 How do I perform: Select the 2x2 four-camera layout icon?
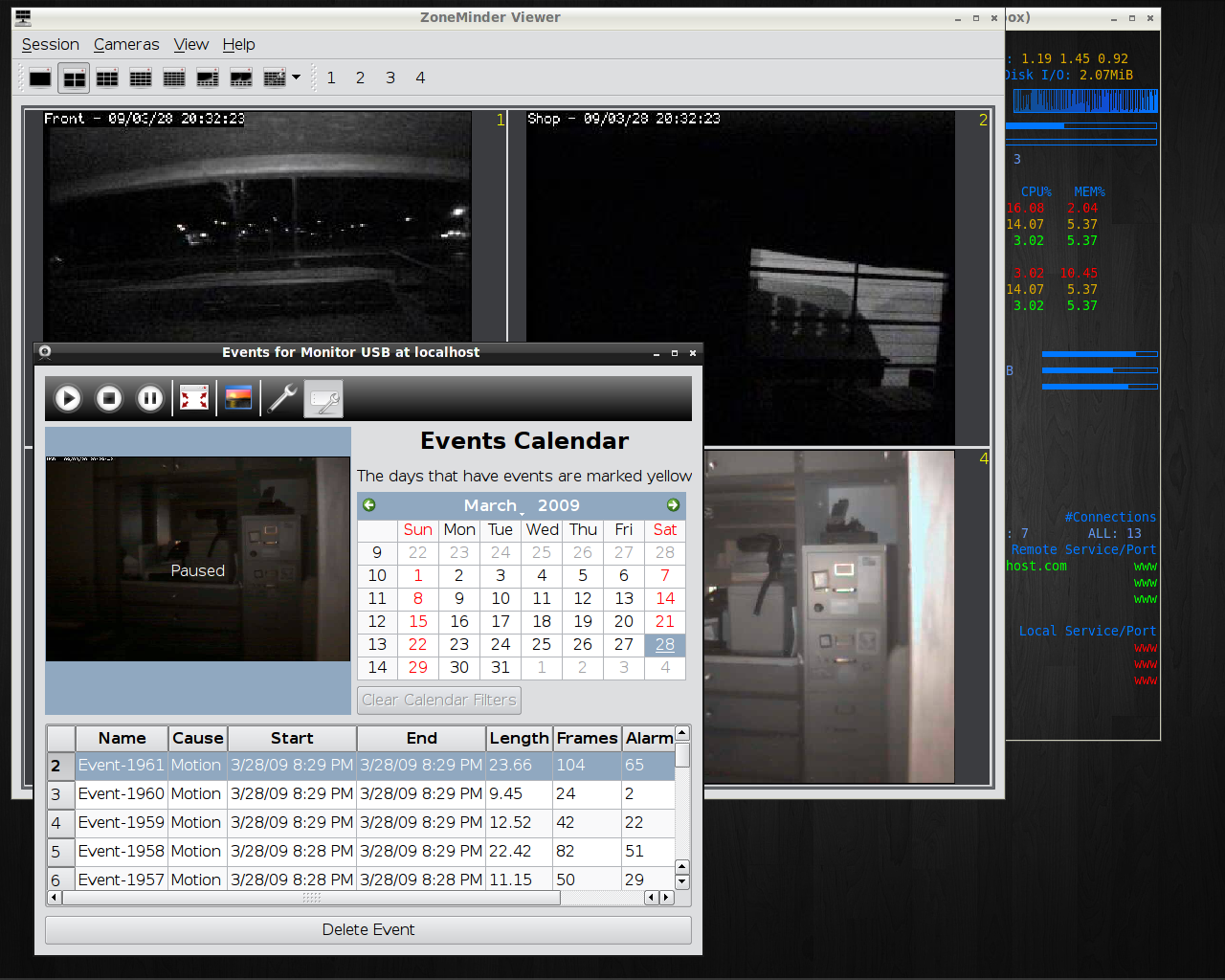tap(74, 78)
